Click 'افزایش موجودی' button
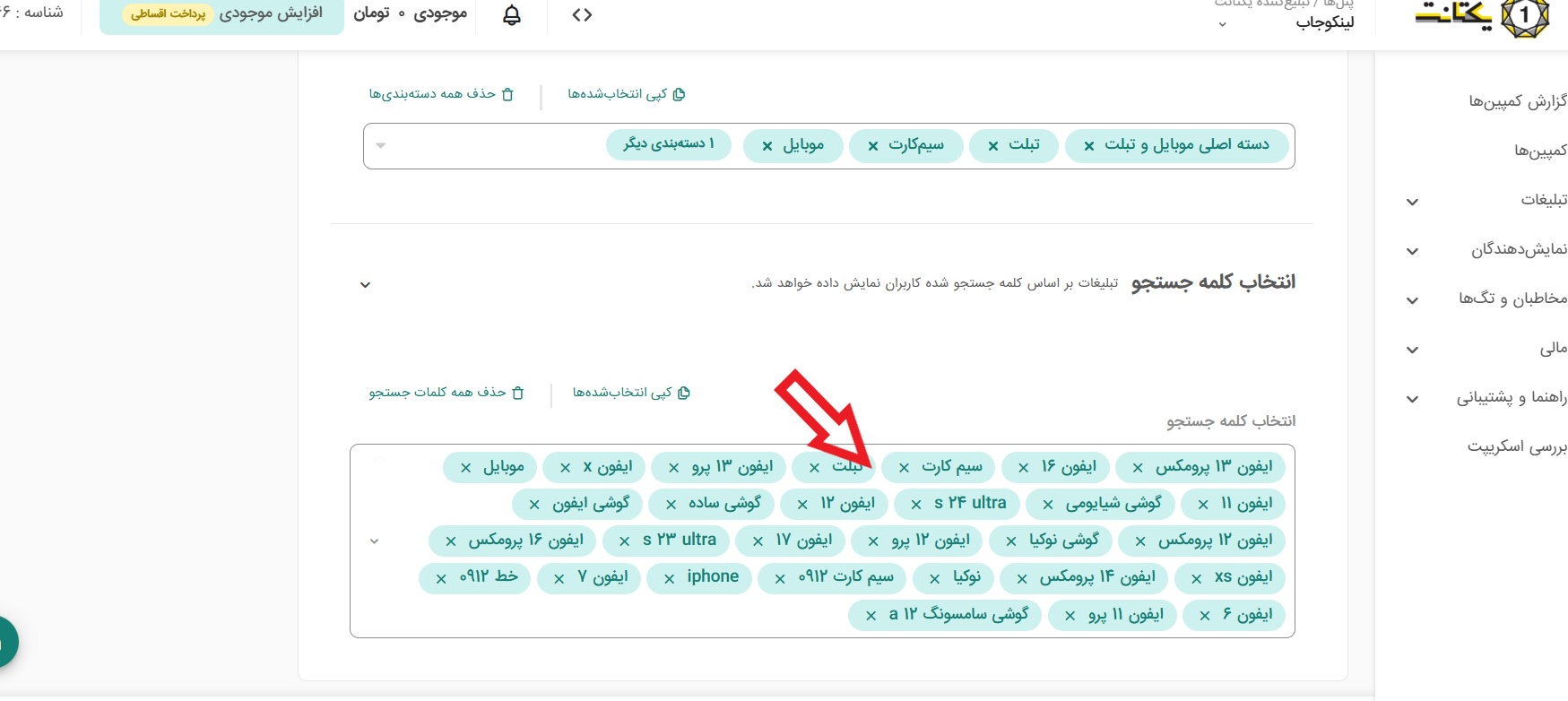 coord(270,13)
